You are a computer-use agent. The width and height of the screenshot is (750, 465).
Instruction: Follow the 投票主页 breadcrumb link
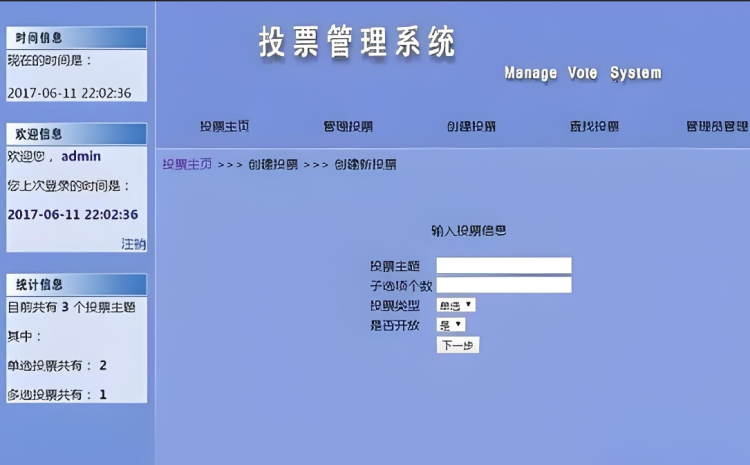pos(187,165)
